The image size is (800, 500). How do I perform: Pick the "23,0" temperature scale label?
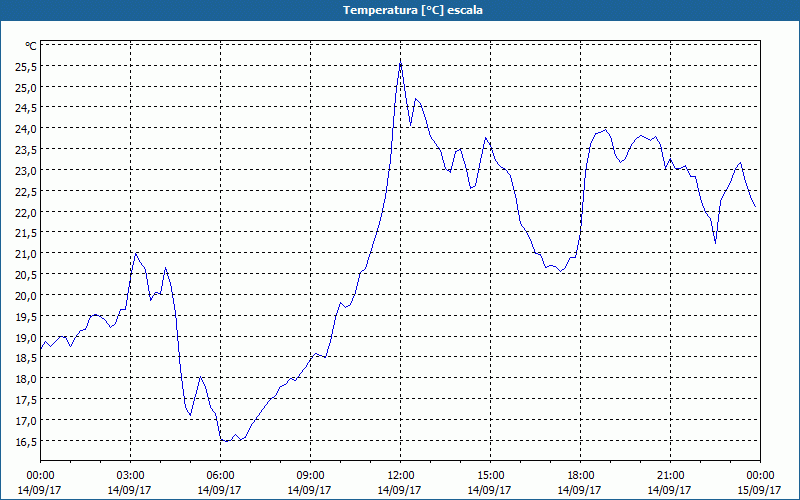pyautogui.click(x=26, y=170)
